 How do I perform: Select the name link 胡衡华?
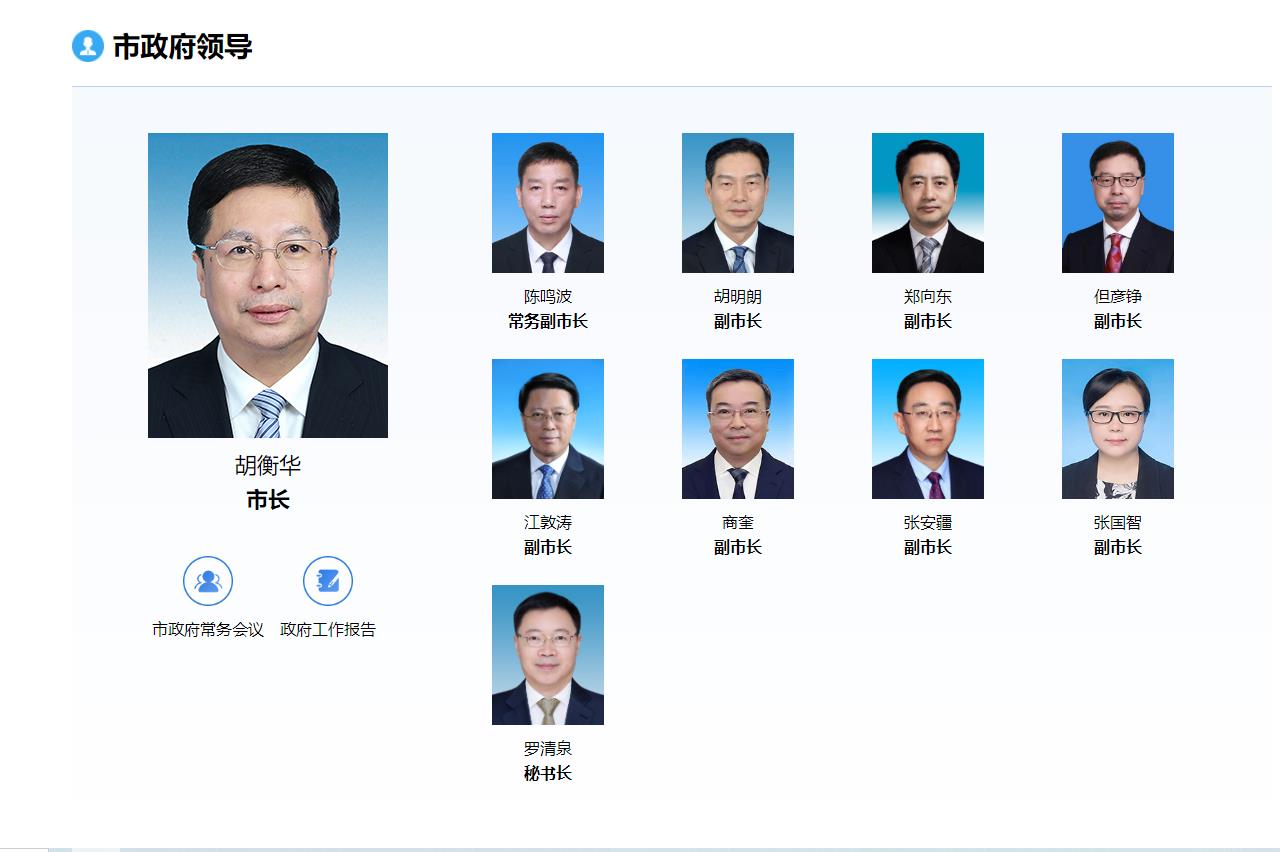tap(268, 466)
